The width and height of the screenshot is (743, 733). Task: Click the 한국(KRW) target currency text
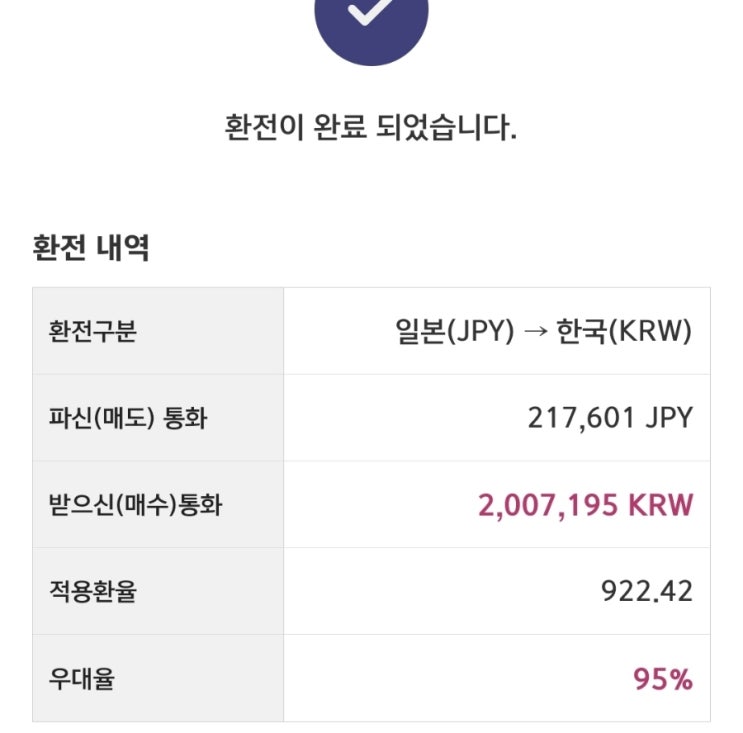tap(624, 331)
